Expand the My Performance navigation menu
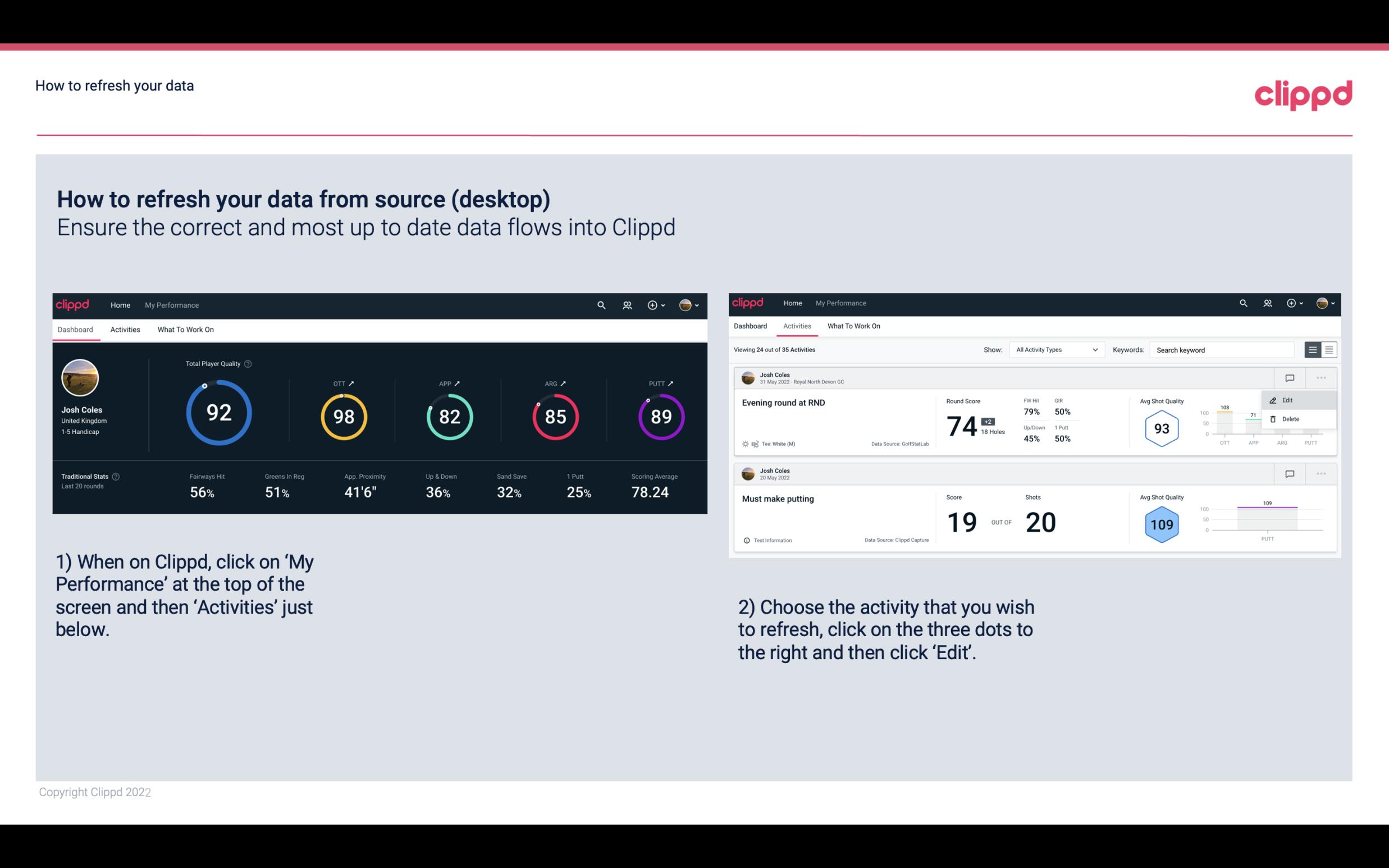 coord(171,305)
